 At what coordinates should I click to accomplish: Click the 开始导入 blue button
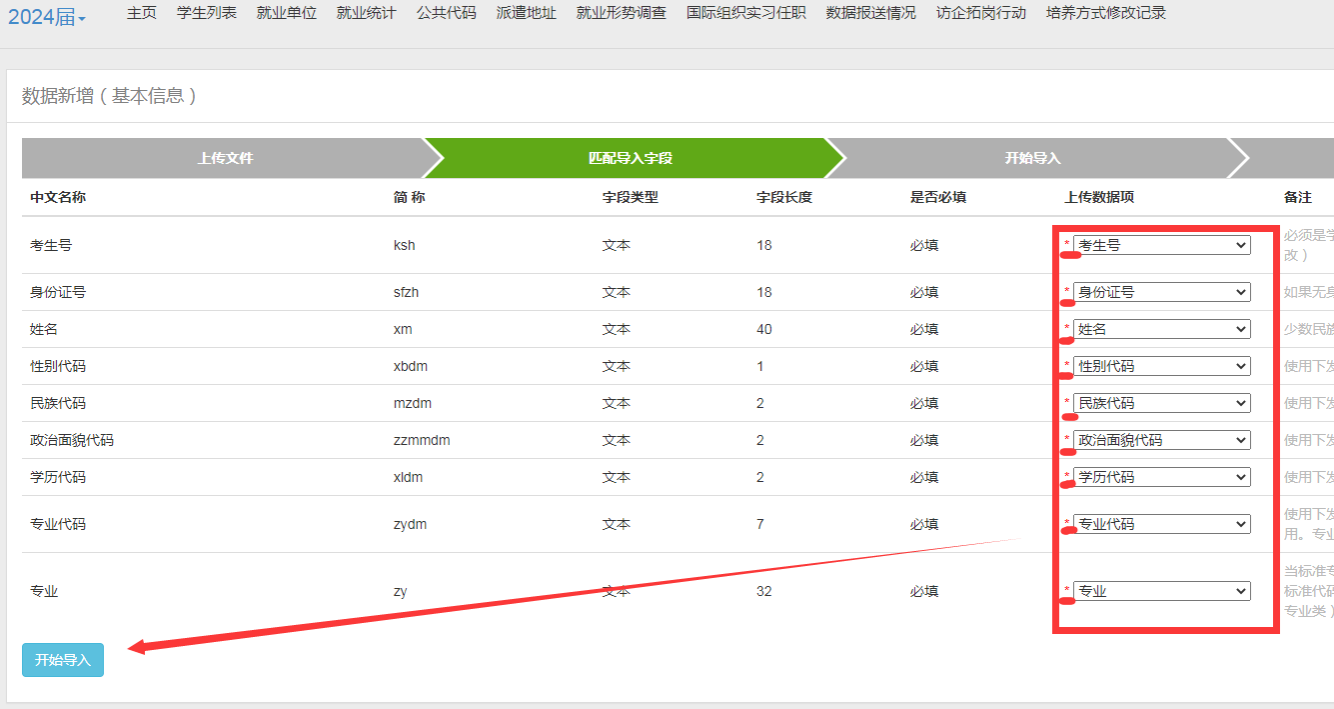(x=63, y=660)
